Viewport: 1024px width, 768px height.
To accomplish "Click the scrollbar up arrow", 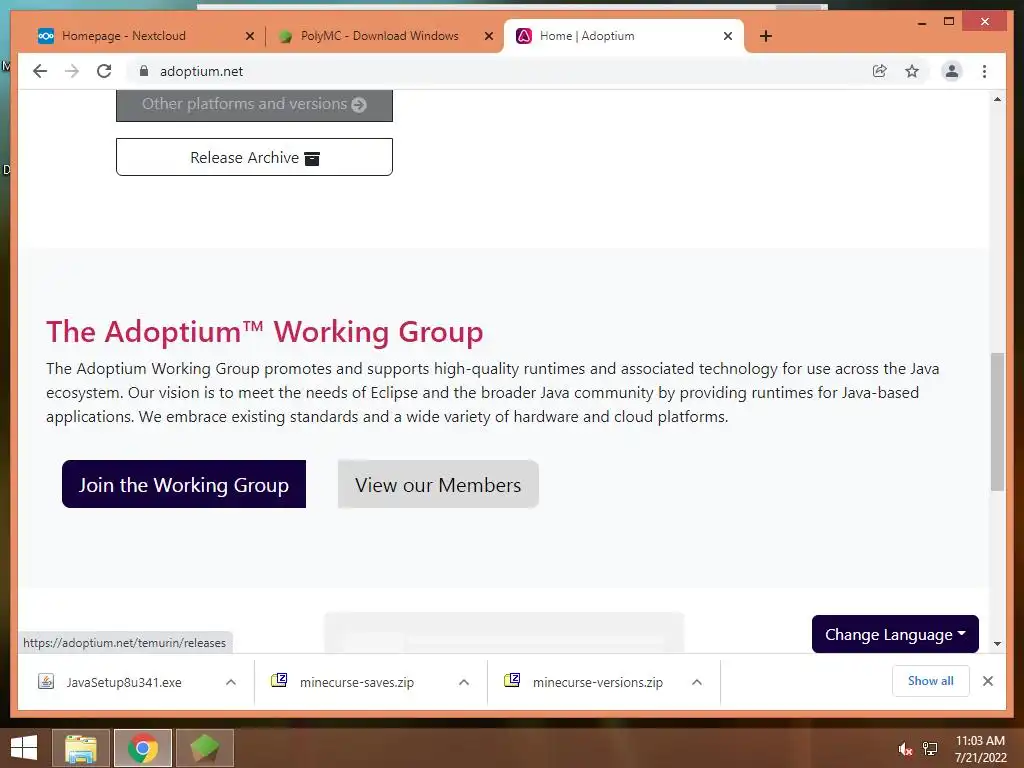I will point(997,99).
